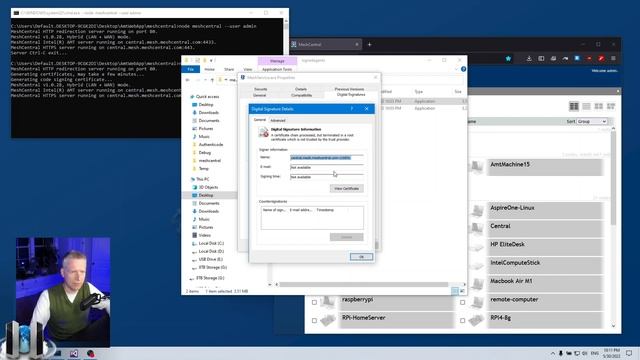Click the Type column header in Explorer
Screen dimensions: 640x360
(x=419, y=92)
